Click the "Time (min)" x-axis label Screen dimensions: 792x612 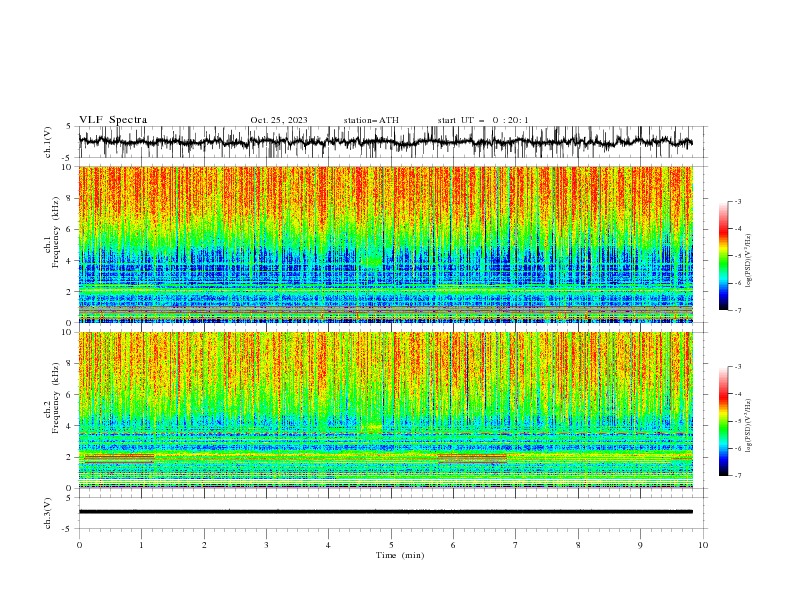click(x=400, y=555)
